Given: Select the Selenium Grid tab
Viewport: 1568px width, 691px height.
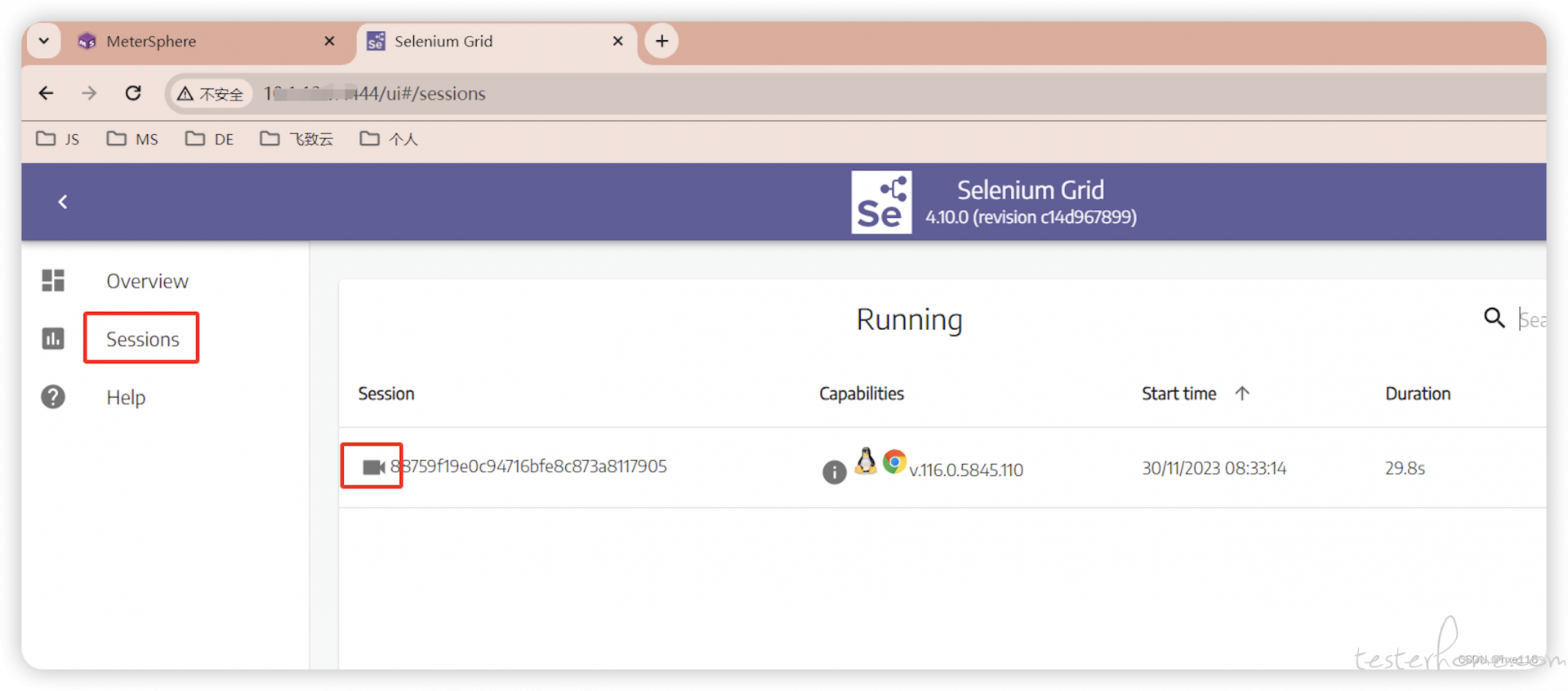Looking at the screenshot, I should click(497, 41).
